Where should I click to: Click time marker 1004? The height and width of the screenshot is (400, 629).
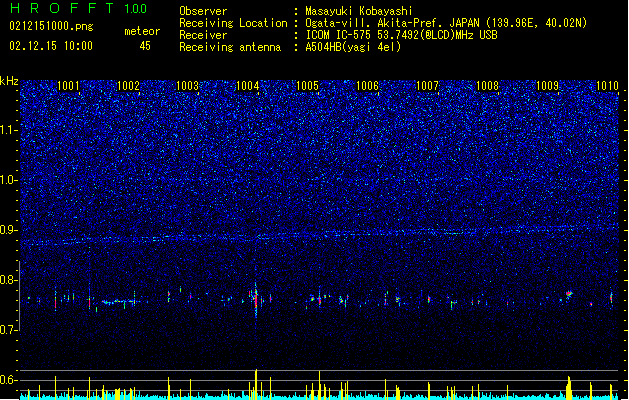point(248,86)
